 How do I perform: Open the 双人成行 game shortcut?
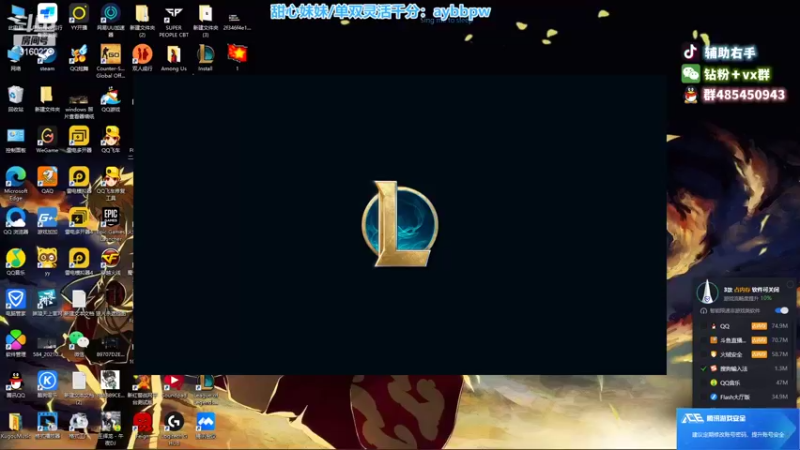point(142,57)
